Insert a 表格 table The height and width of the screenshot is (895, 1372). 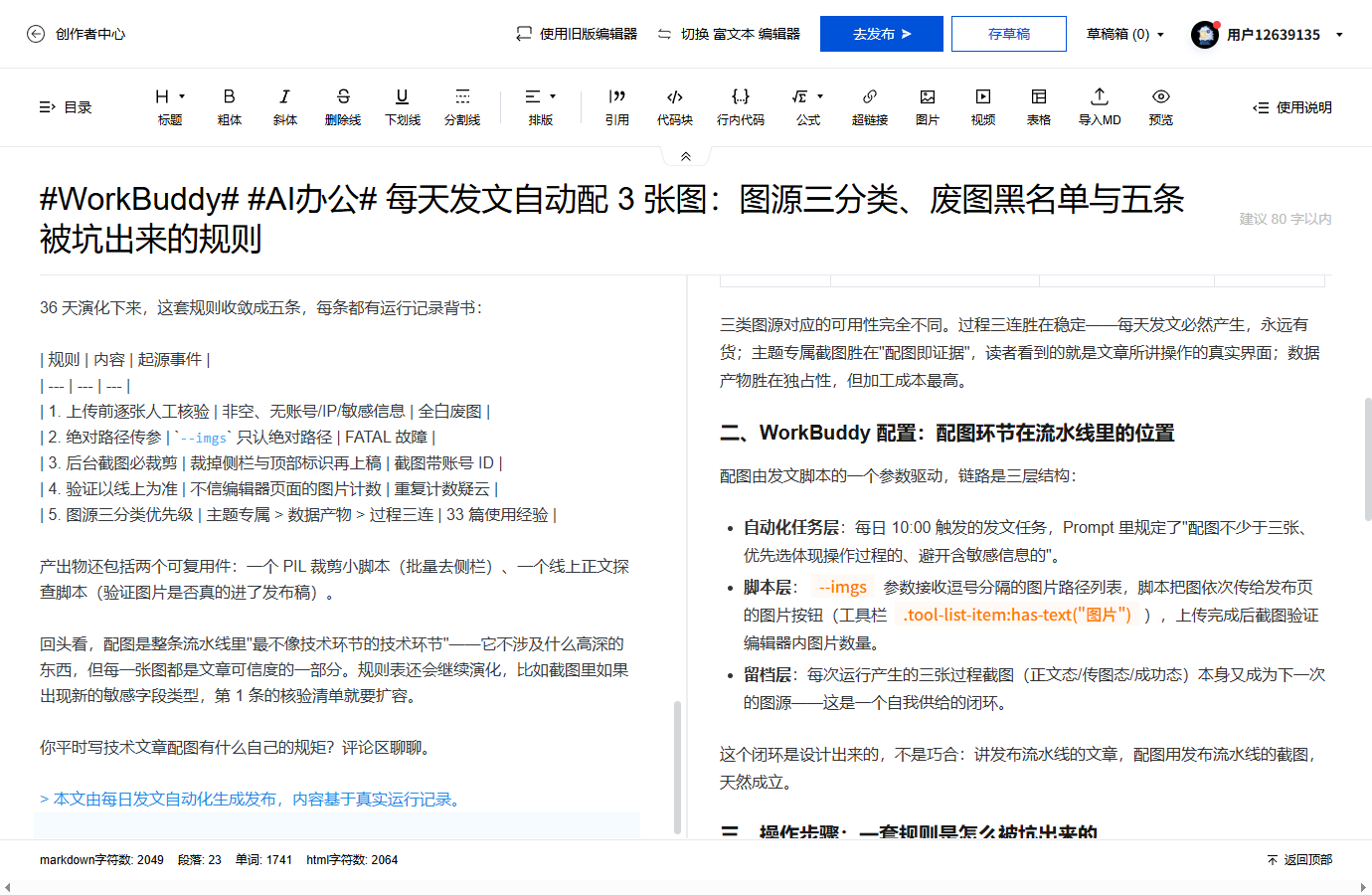pyautogui.click(x=1039, y=106)
